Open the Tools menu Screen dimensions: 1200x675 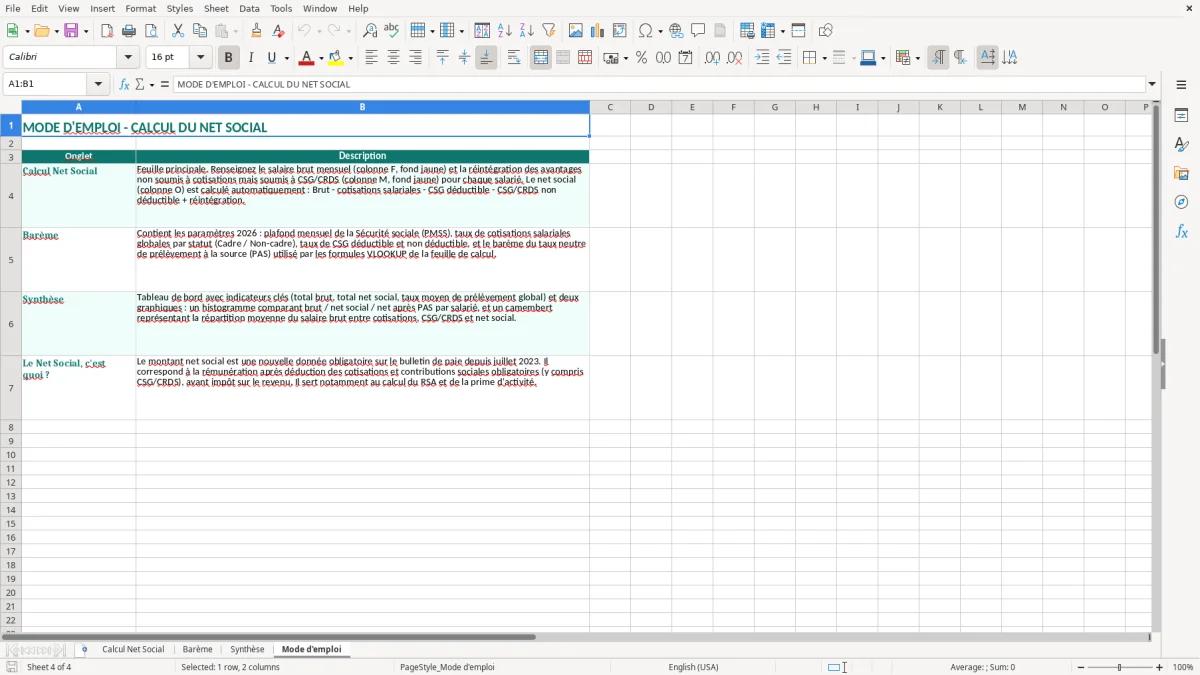coord(281,8)
